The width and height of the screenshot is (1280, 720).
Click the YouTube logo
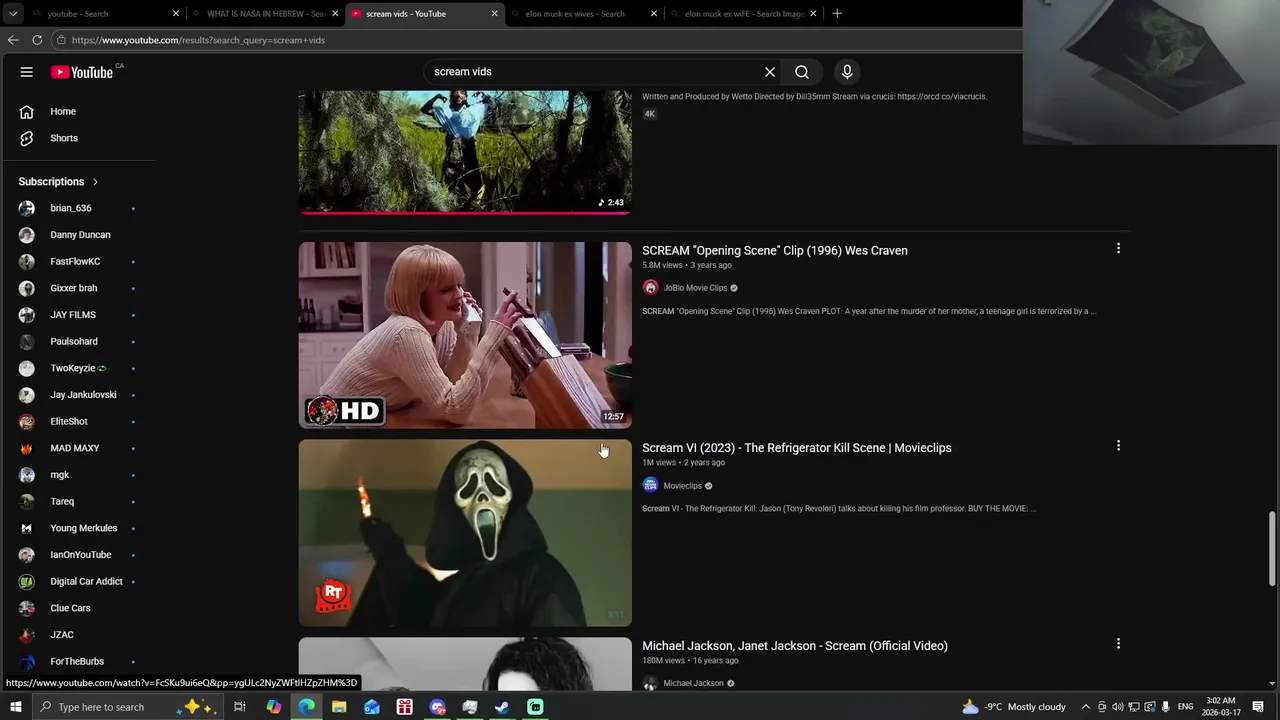click(82, 72)
